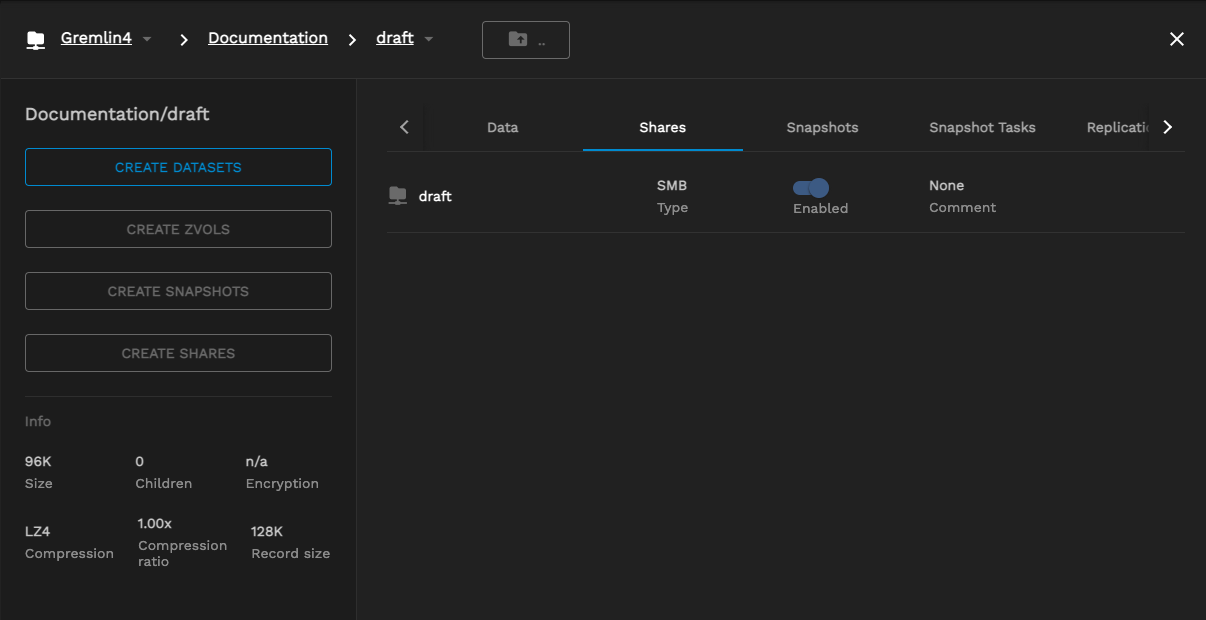
Task: Expand the Gremlin4 dropdown arrow
Action: [x=147, y=39]
